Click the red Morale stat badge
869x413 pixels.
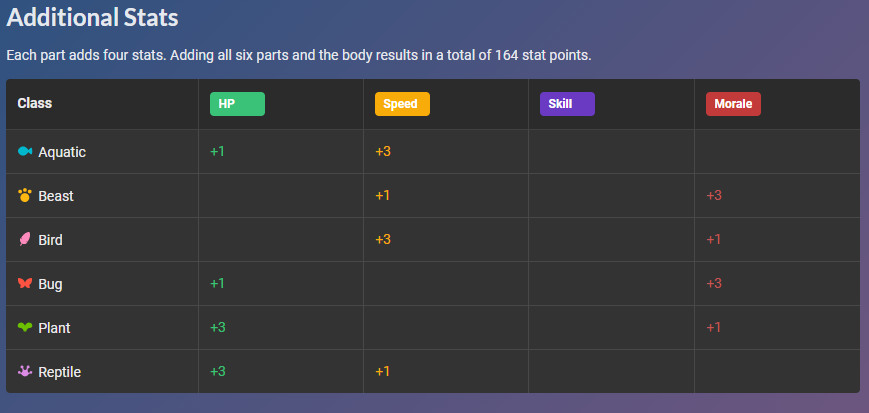[x=733, y=104]
